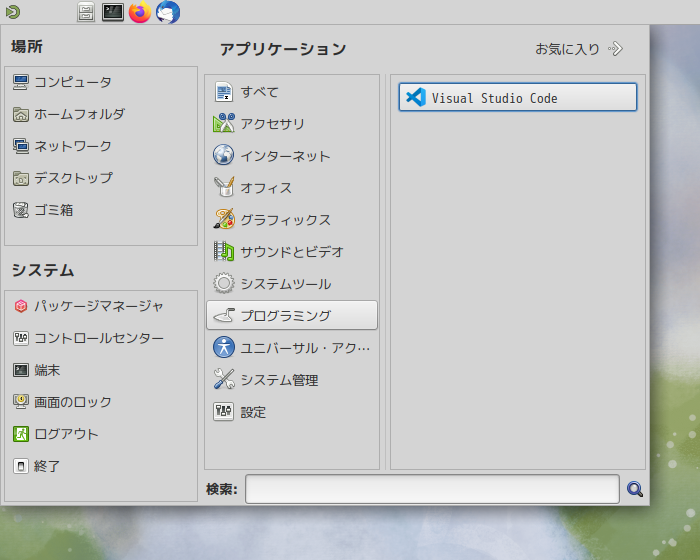
Task: Click the ホームフォルダ label text
Action: click(x=79, y=114)
